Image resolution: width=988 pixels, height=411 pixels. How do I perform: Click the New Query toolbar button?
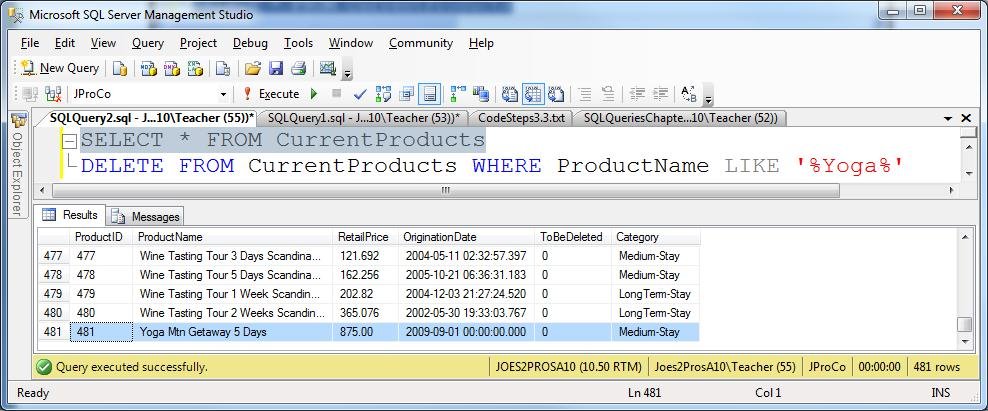tap(59, 68)
